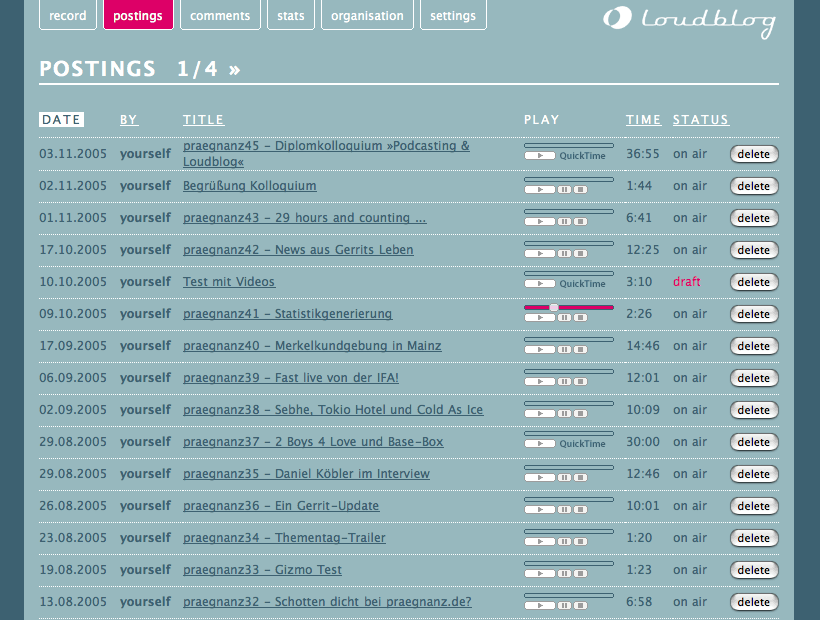
Task: Open praegnanz45 – Diplomkolloquium posting title
Action: pos(326,154)
